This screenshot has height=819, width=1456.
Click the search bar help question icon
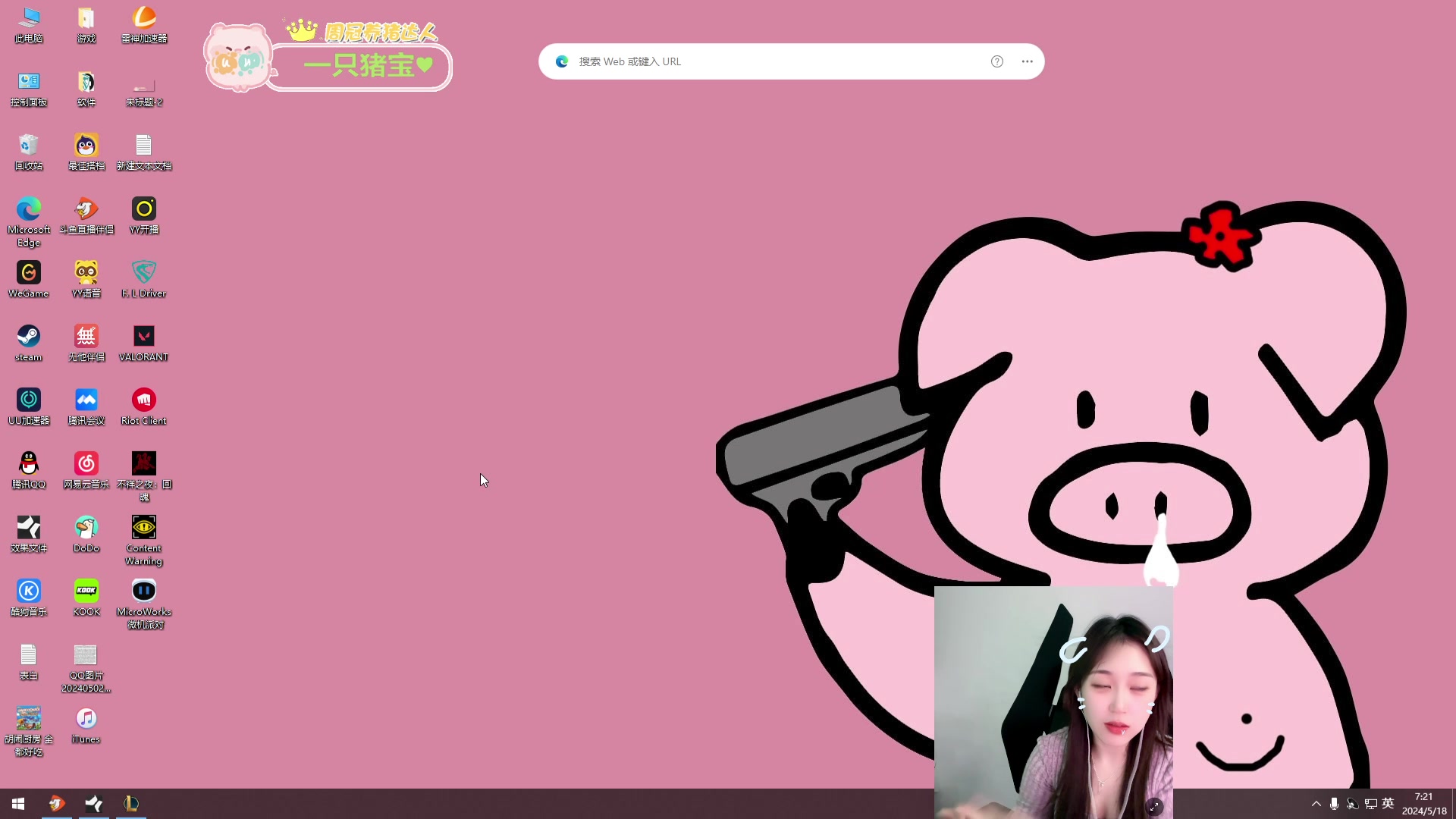(x=997, y=61)
